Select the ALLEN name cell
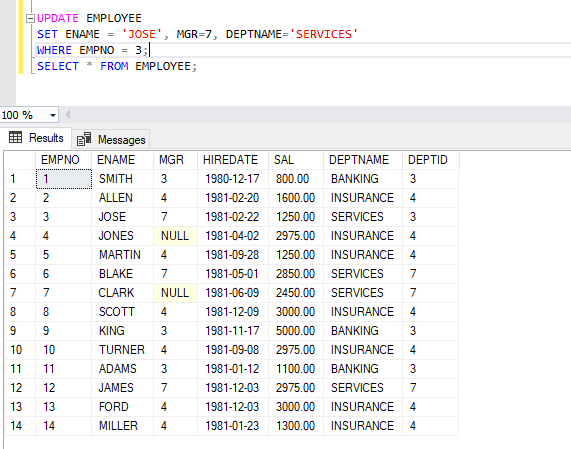Viewport: 571px width, 449px height. coord(122,198)
